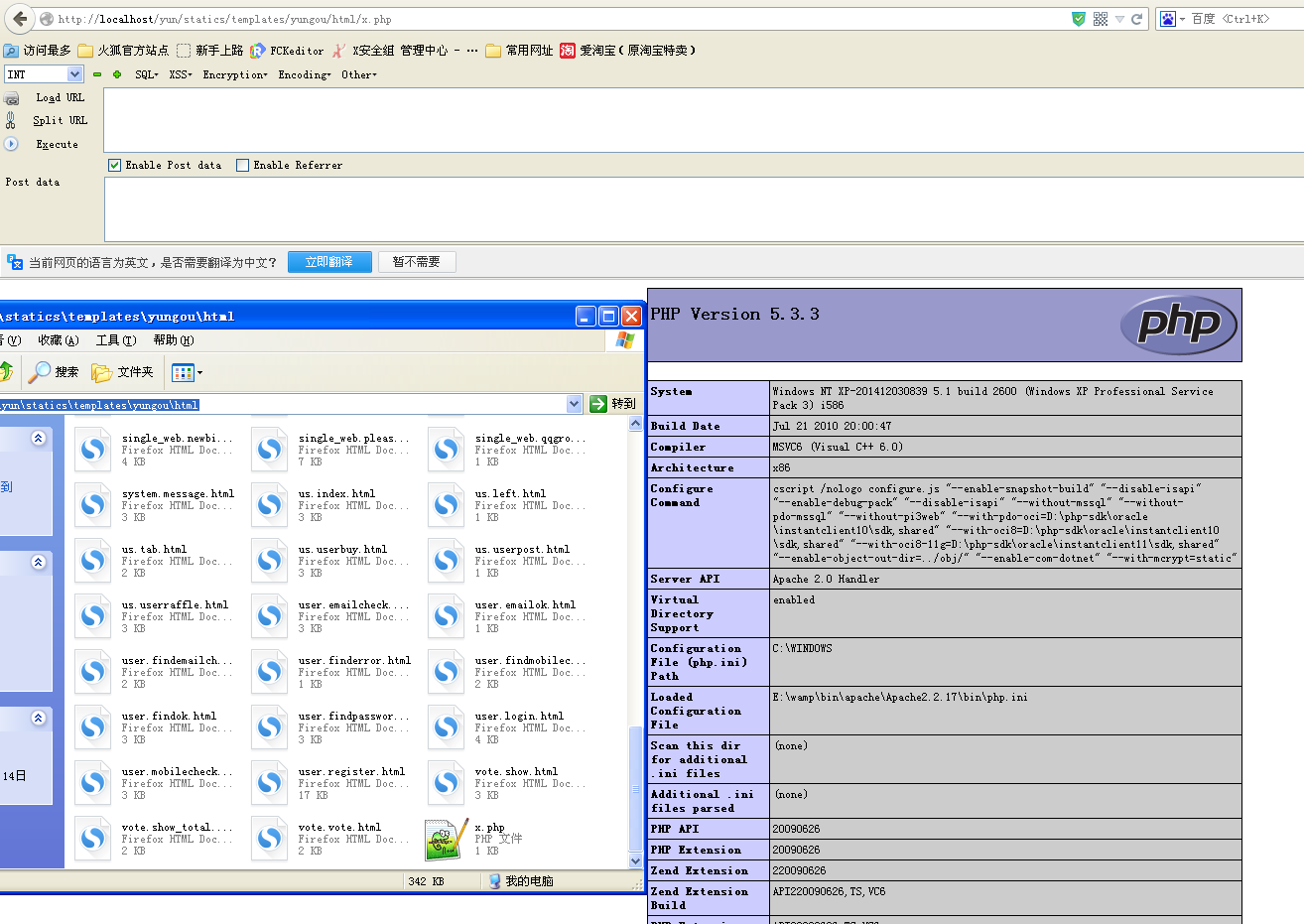Click the Up folder icon in Explorer toolbar

(6, 372)
